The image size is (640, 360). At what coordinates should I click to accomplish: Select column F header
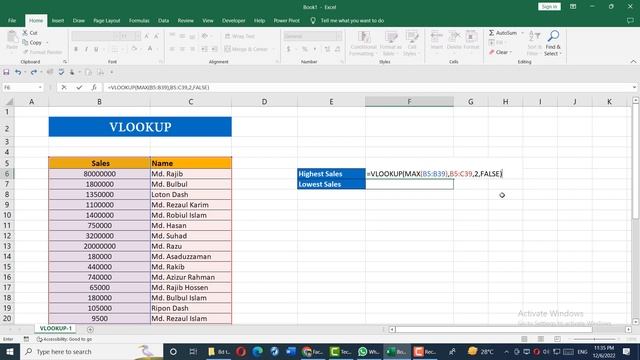coord(409,102)
